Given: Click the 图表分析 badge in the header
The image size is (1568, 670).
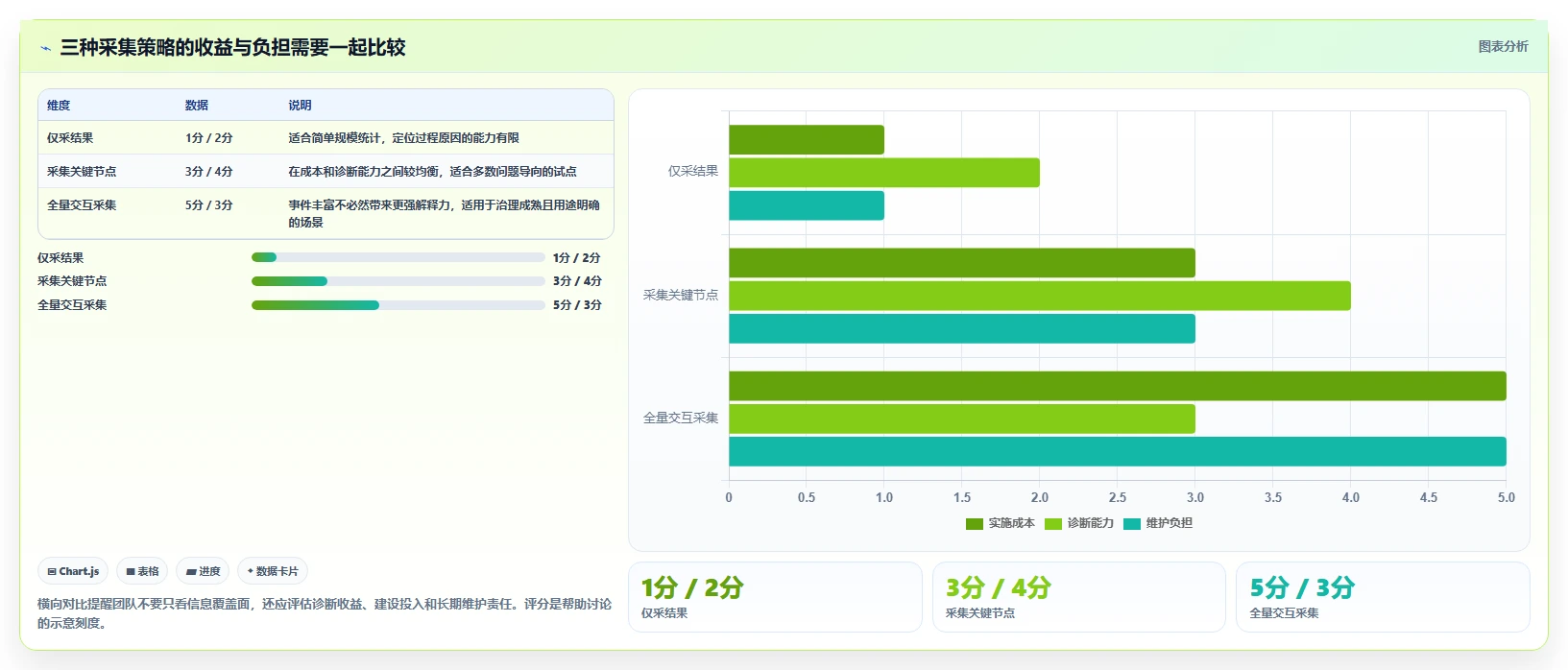Looking at the screenshot, I should point(1503,46).
